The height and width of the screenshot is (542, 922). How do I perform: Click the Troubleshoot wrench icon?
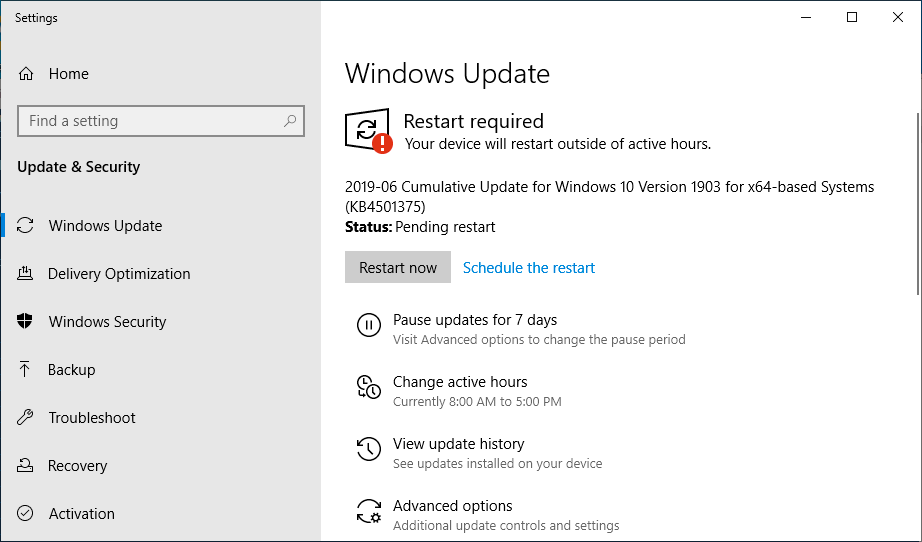[x=25, y=417]
